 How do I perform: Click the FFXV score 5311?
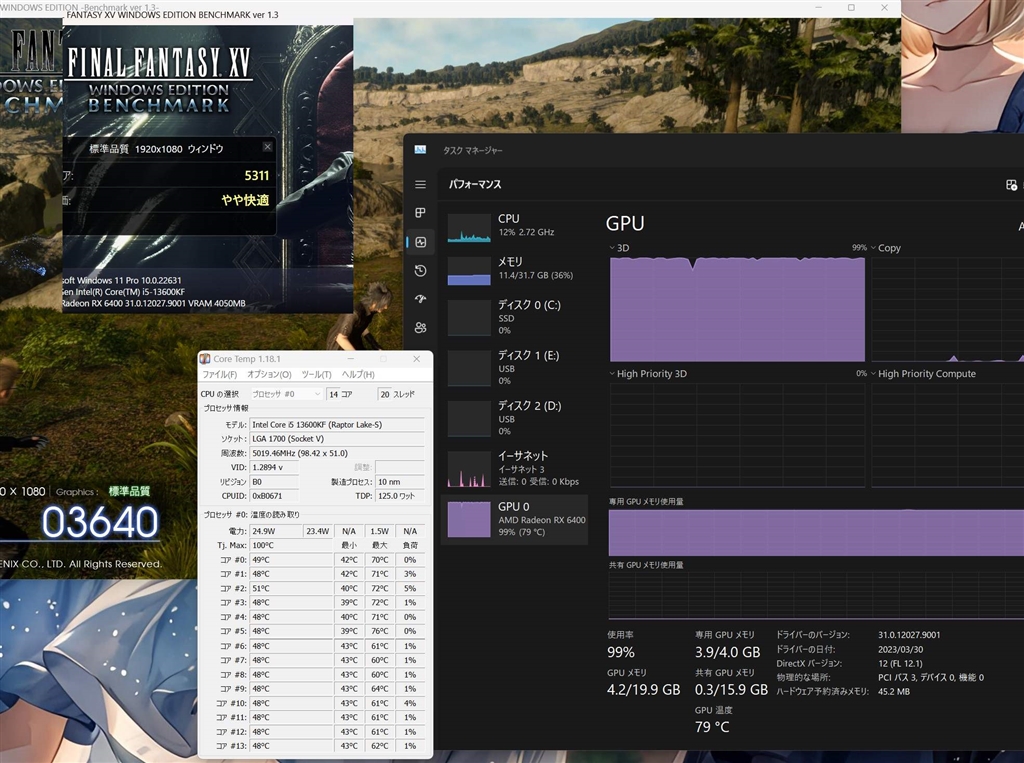[257, 175]
